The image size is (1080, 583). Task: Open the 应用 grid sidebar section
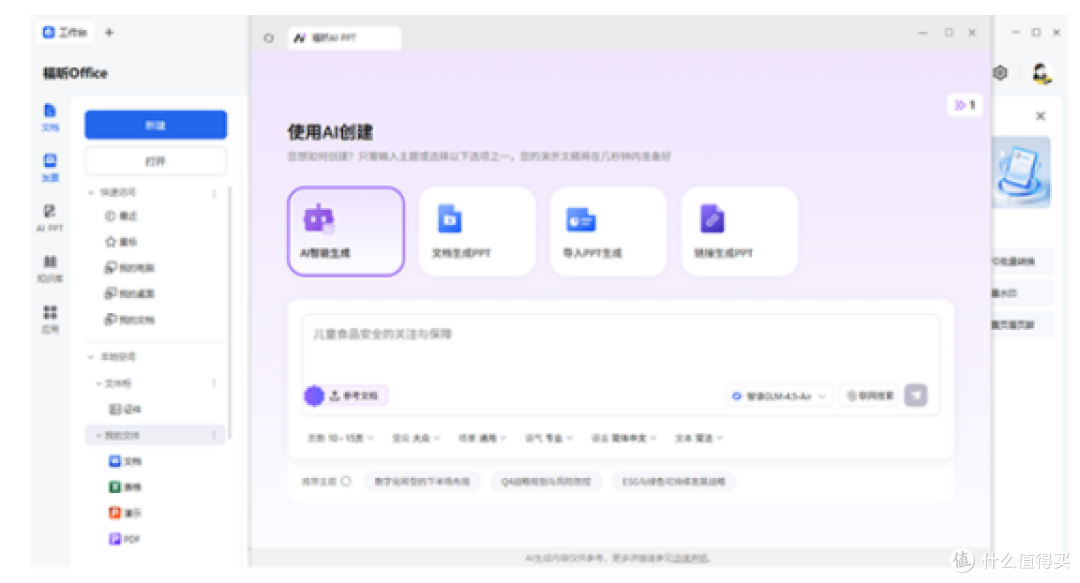pos(50,318)
